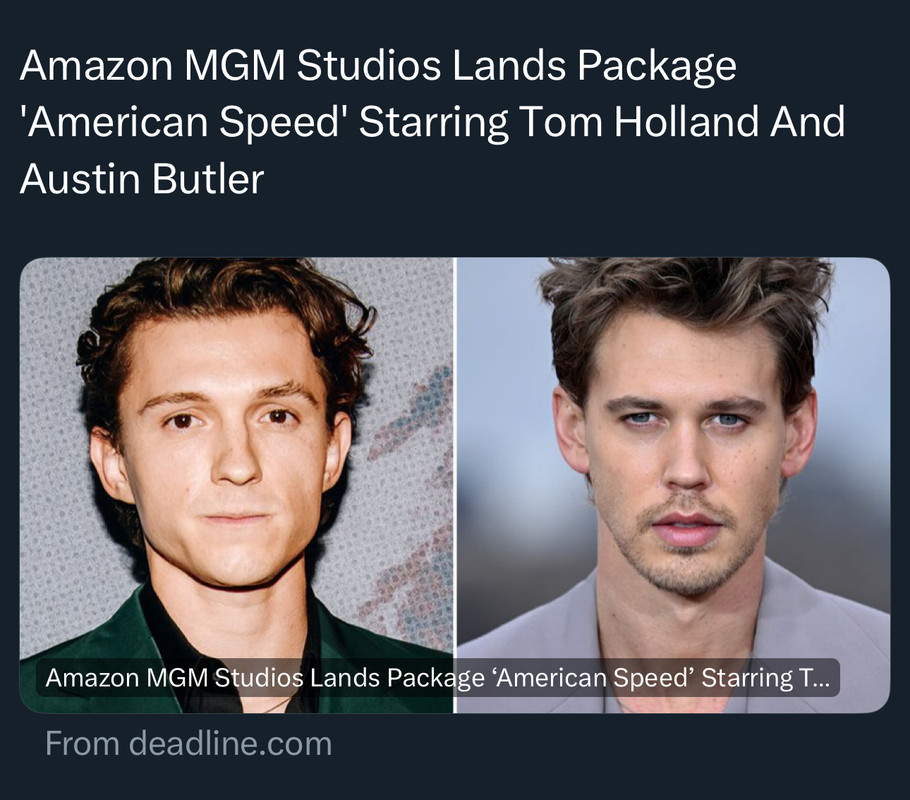Click the left photo of man in green blazer
The height and width of the screenshot is (800, 910).
pos(236,485)
